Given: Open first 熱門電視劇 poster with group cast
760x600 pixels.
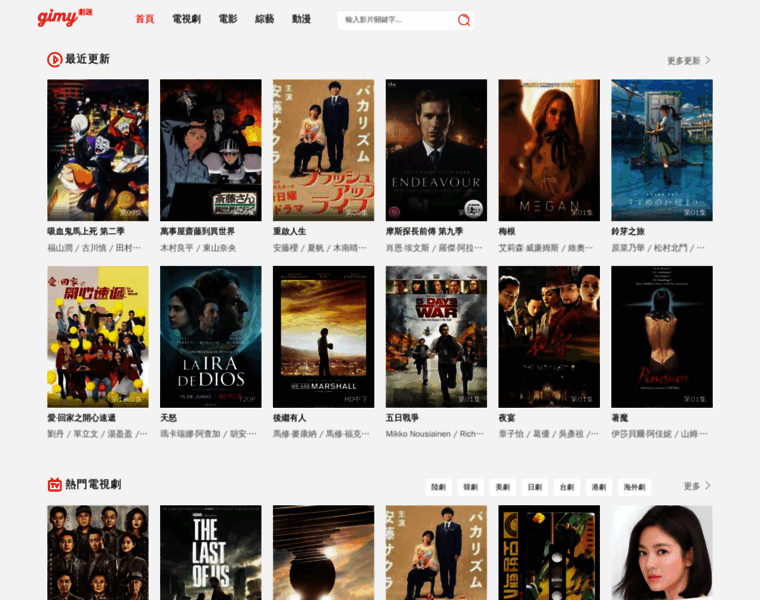Looking at the screenshot, I should 98,553.
